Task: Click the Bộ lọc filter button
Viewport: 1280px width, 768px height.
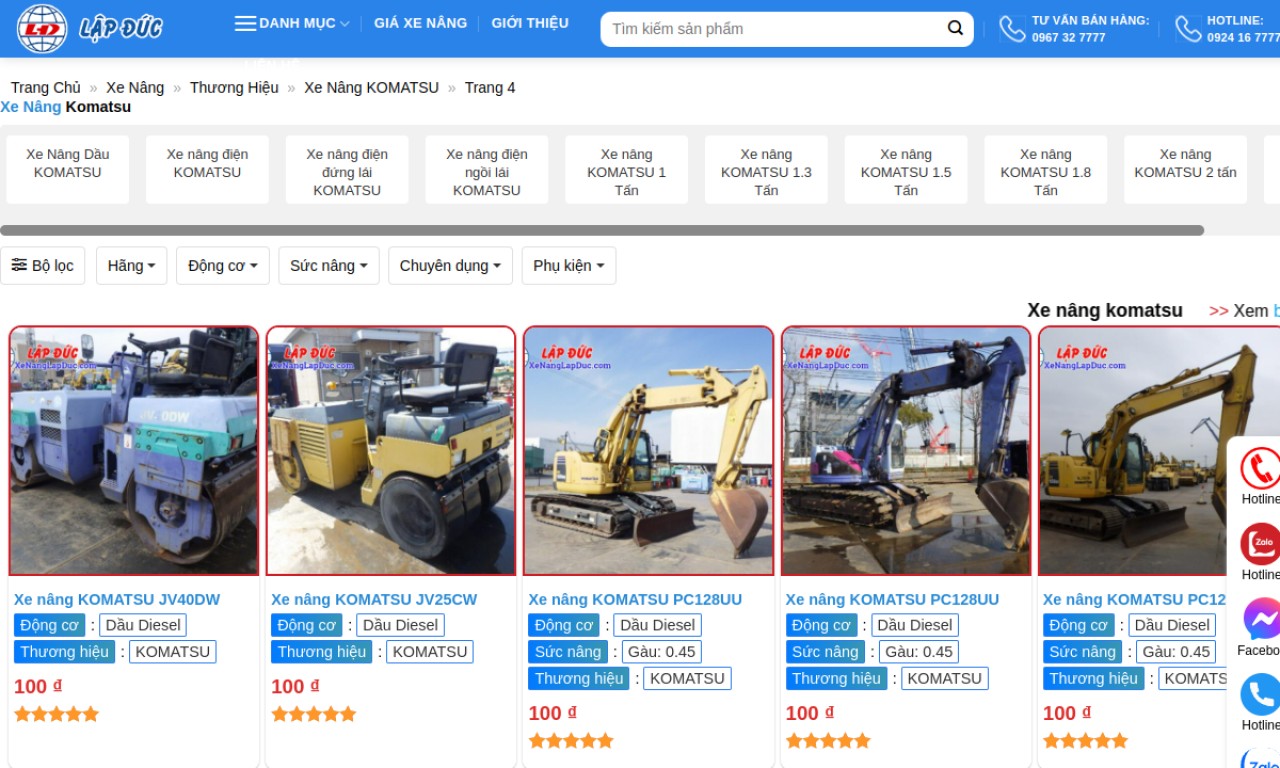Action: click(x=43, y=266)
